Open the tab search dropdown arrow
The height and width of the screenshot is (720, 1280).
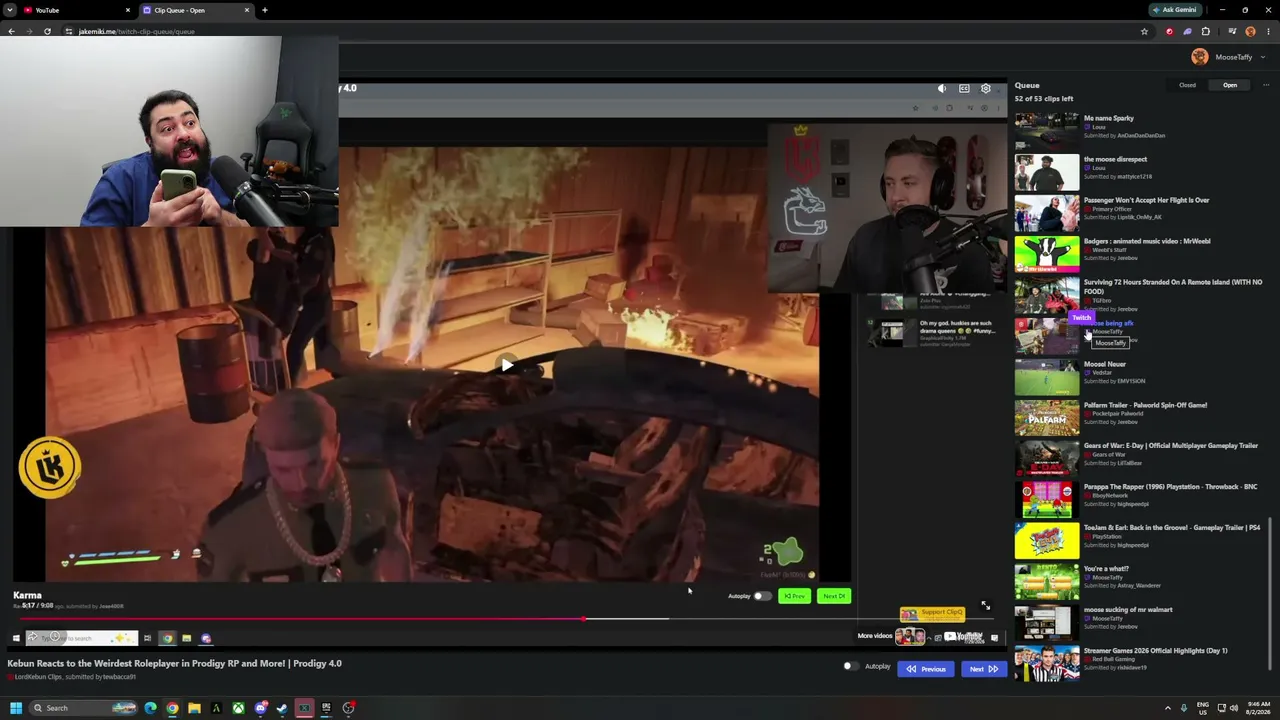click(9, 10)
